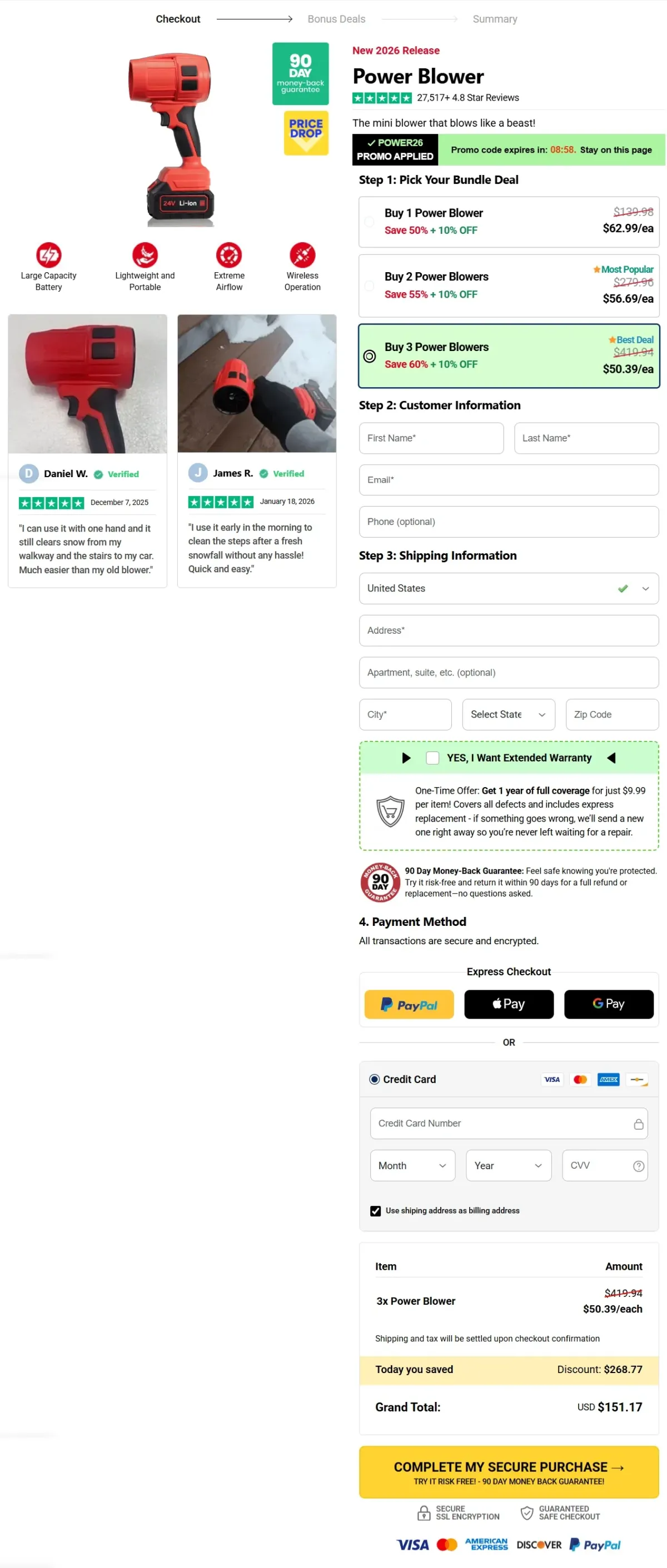
Task: Click the CVV help question mark icon
Action: 638,1166
